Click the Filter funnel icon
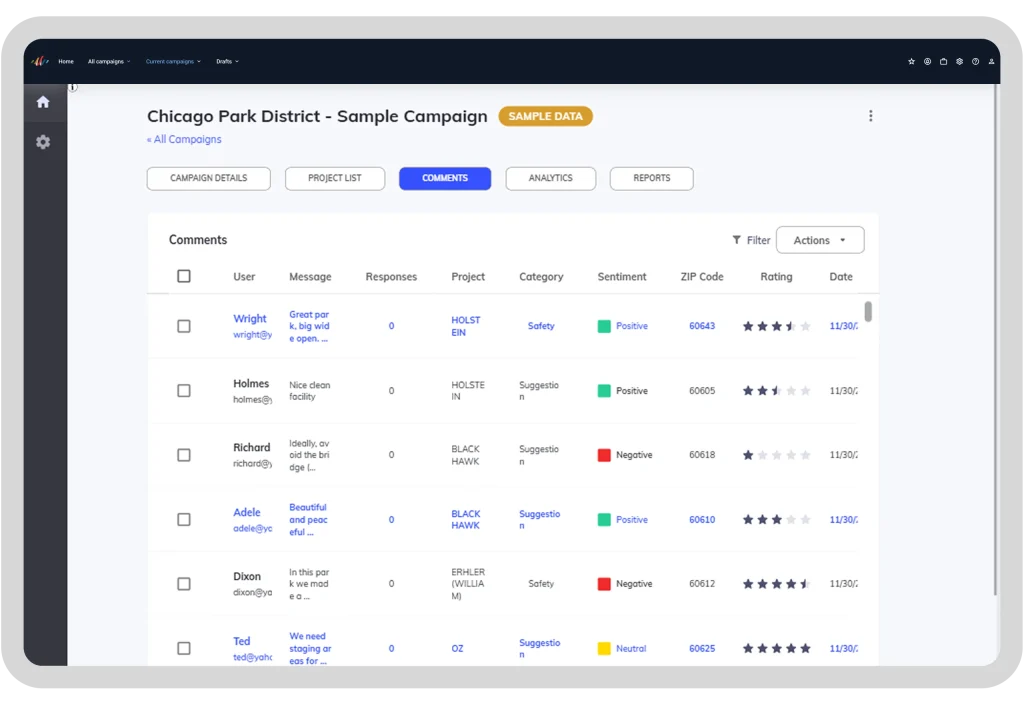Screen dimensions: 1024x705 [x=737, y=240]
